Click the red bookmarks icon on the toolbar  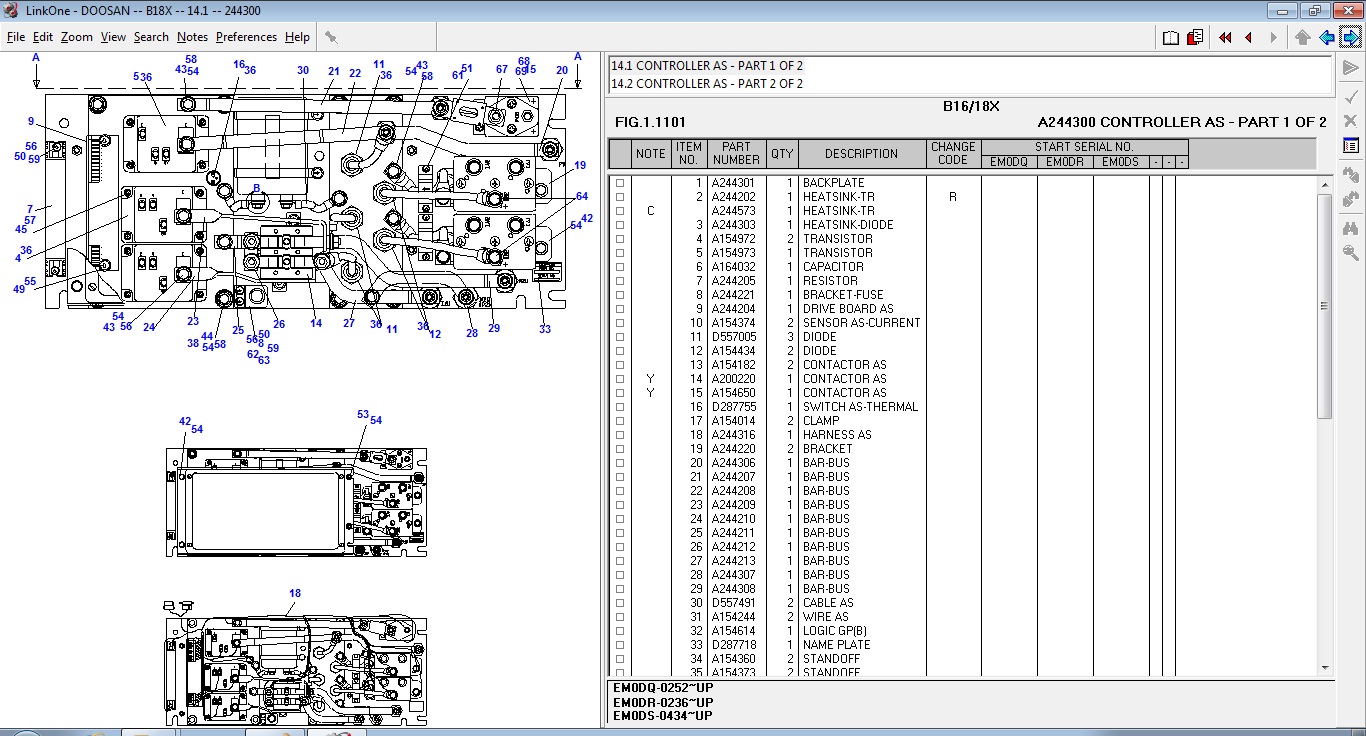pyautogui.click(x=1193, y=36)
